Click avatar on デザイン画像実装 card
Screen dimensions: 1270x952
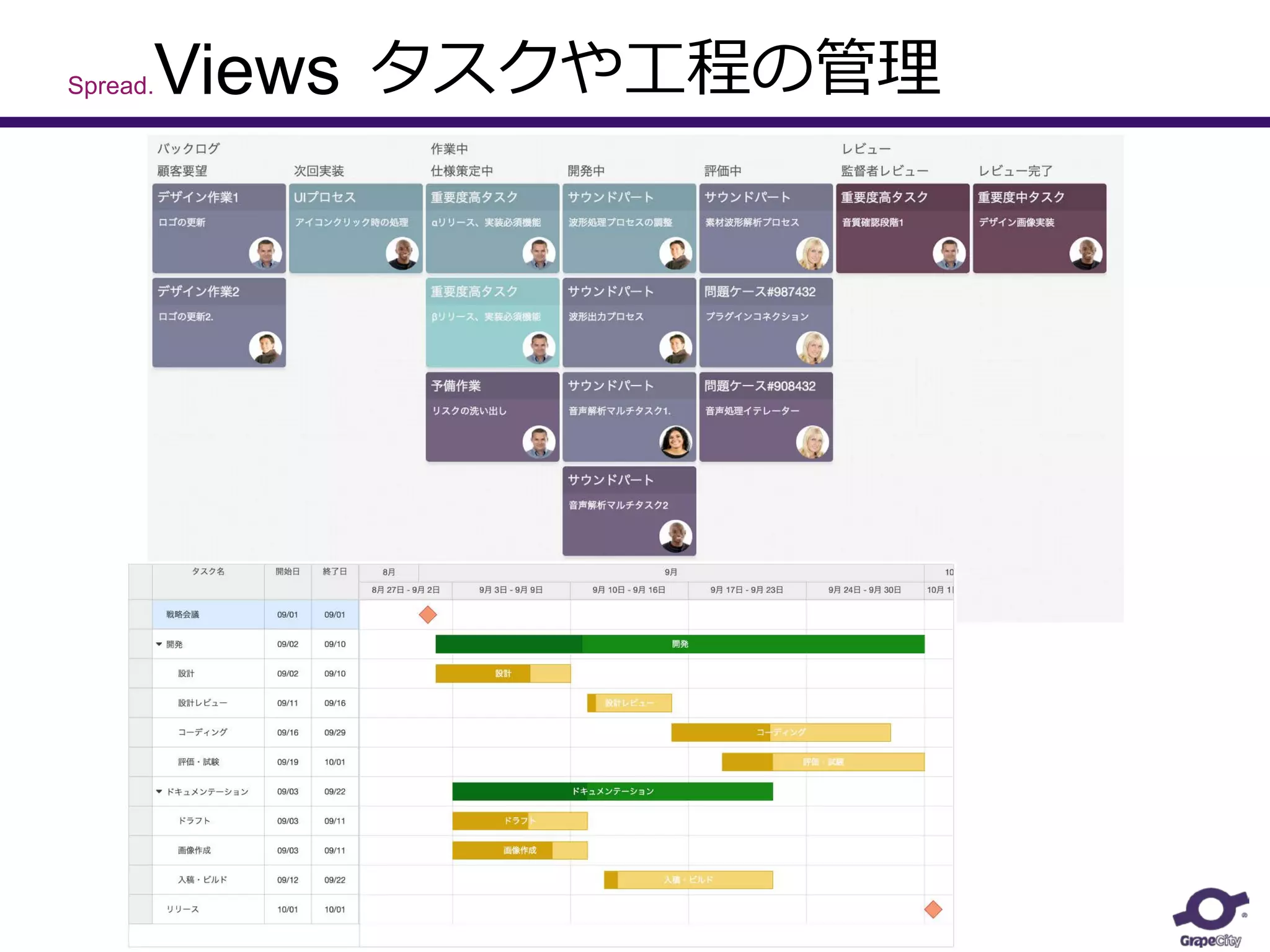(x=1086, y=253)
